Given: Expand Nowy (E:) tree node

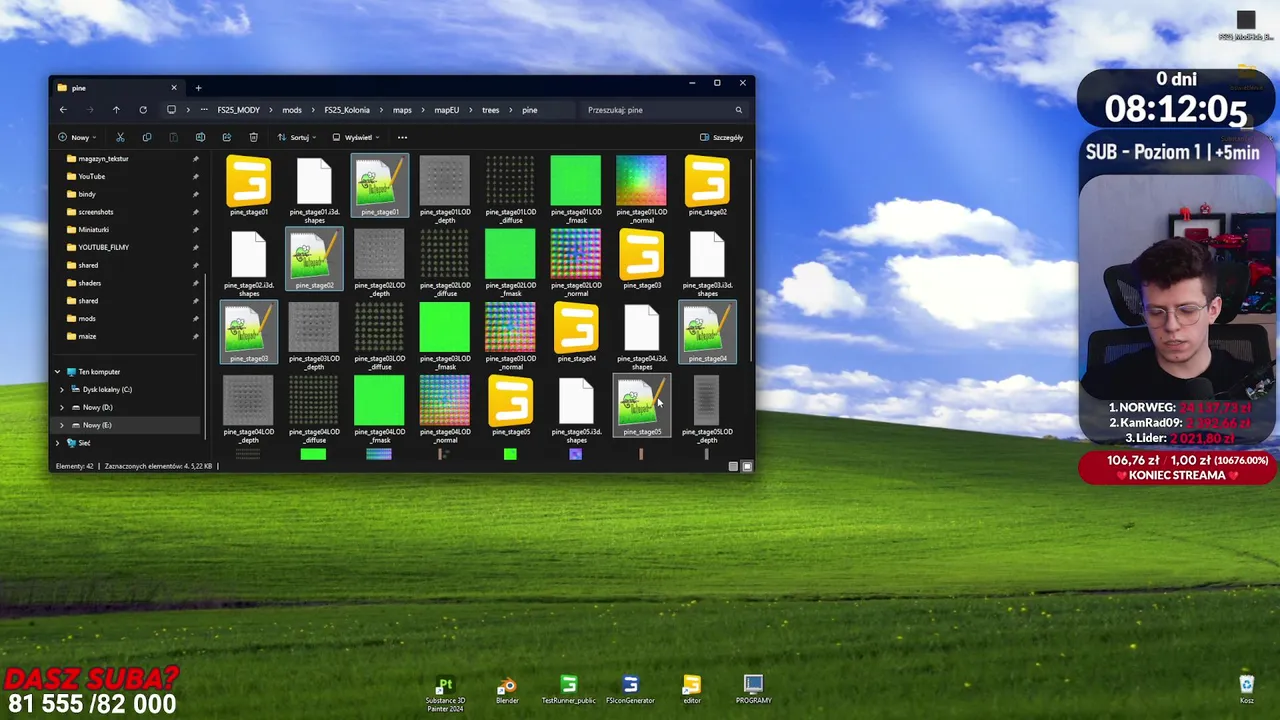Looking at the screenshot, I should [x=62, y=425].
